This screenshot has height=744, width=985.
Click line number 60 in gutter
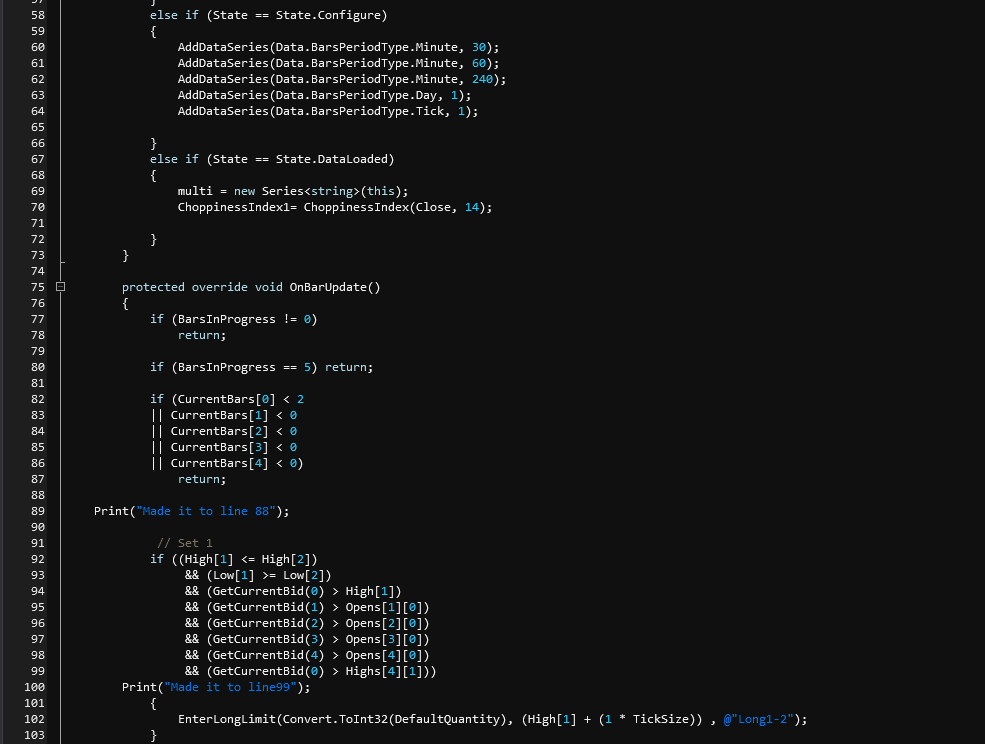coord(38,47)
